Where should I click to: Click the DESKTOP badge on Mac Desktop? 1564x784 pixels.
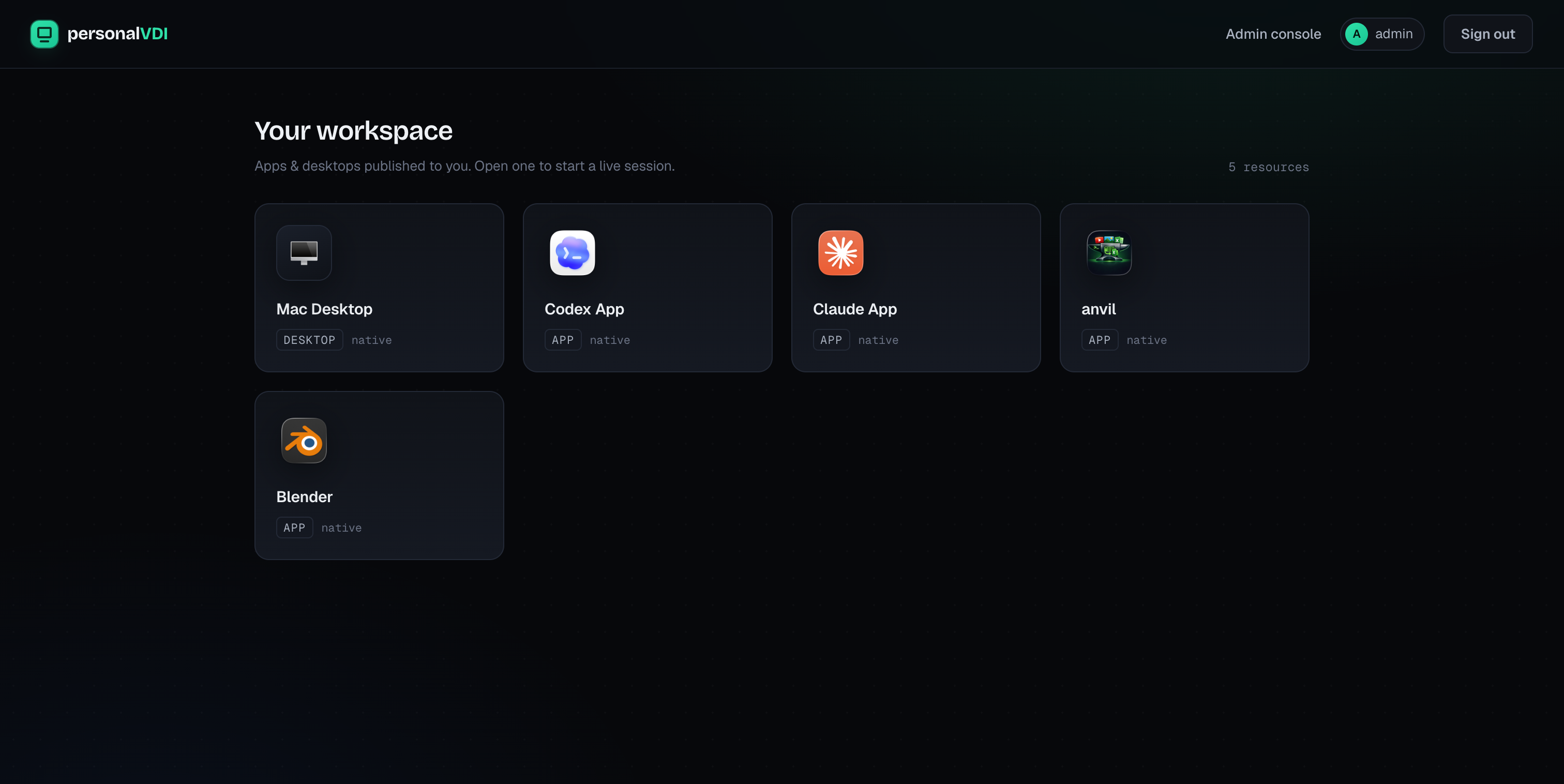pos(310,340)
